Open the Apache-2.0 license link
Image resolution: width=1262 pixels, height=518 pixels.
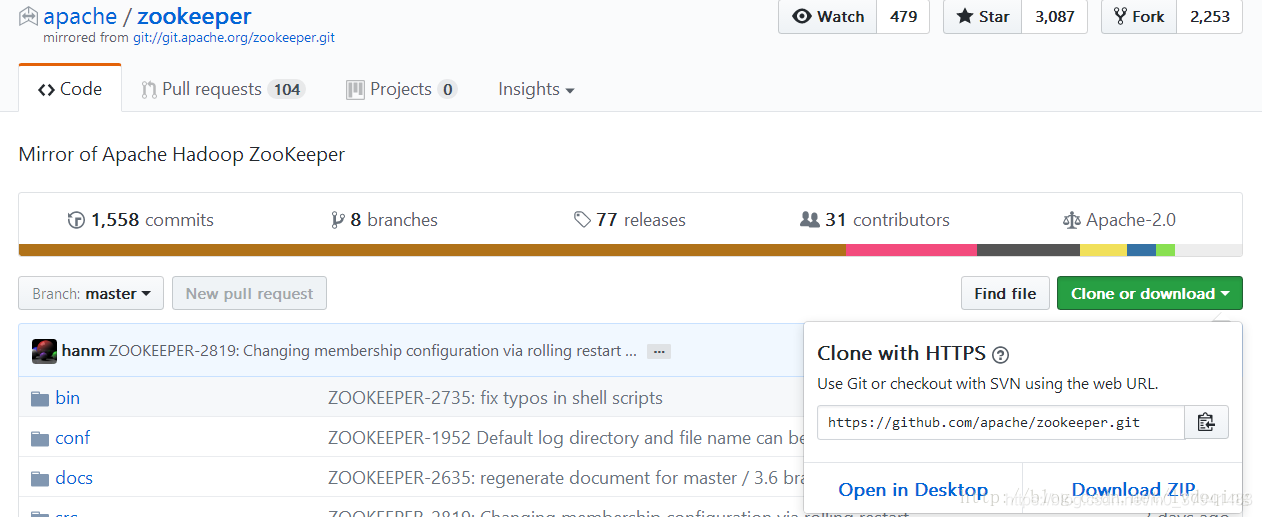(1119, 220)
